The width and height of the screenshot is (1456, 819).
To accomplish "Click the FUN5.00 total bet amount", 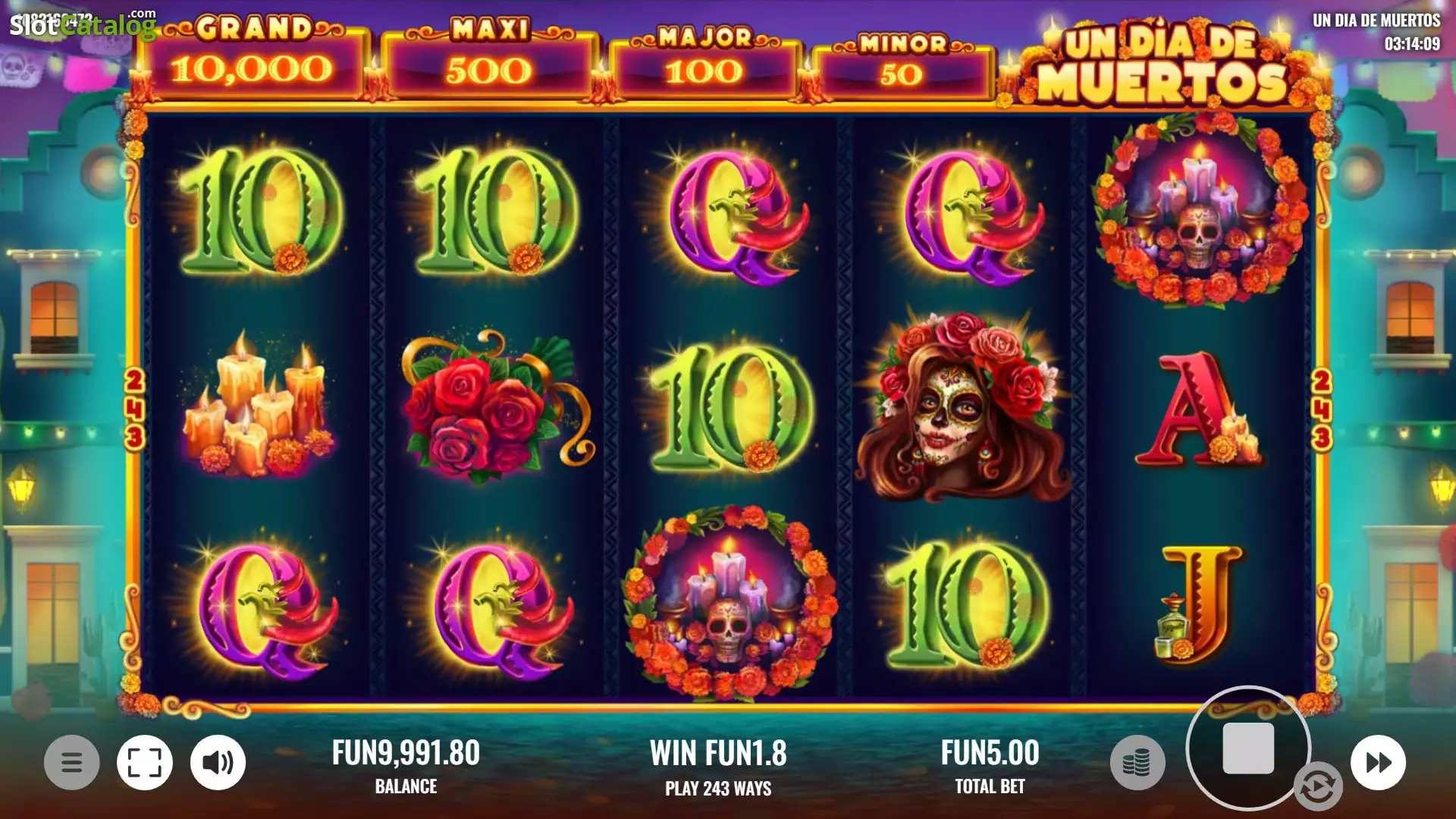I will click(990, 753).
